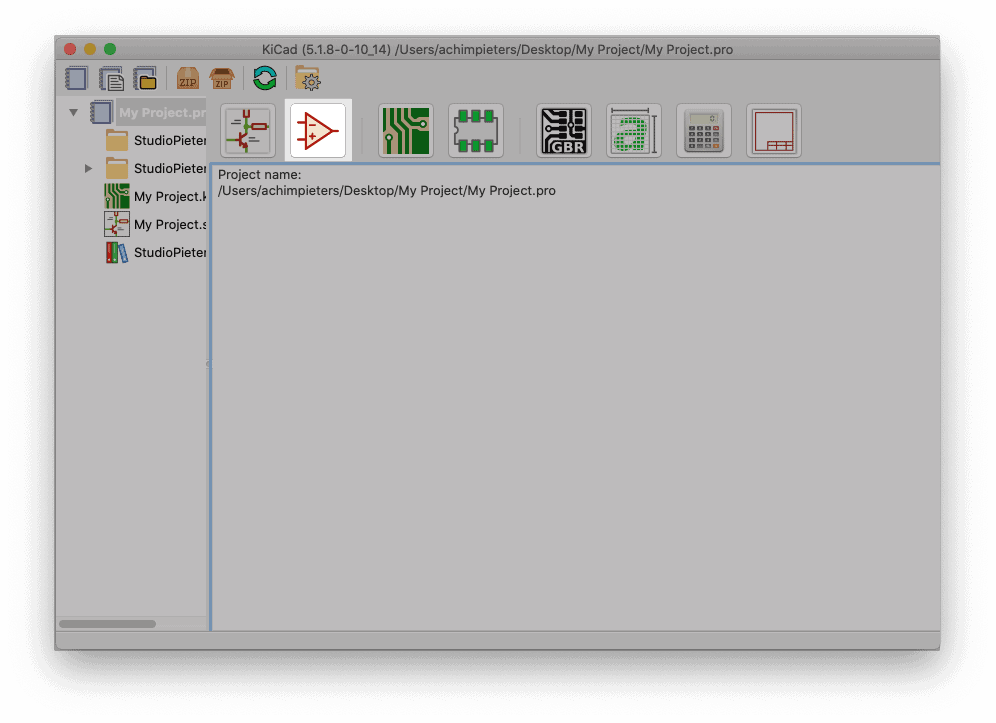Maximize the KiCad window
The height and width of the screenshot is (723, 996).
click(x=110, y=49)
